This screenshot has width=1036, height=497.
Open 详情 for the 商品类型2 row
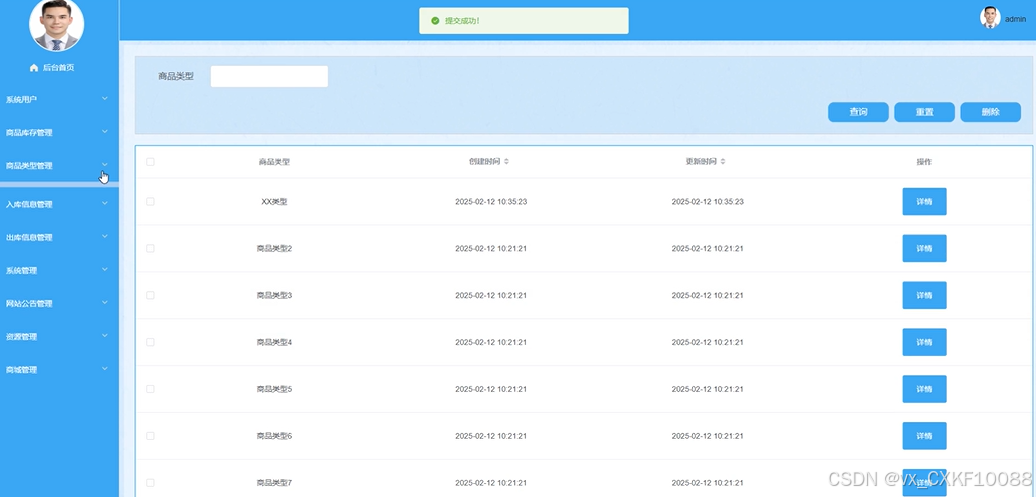[x=924, y=248]
